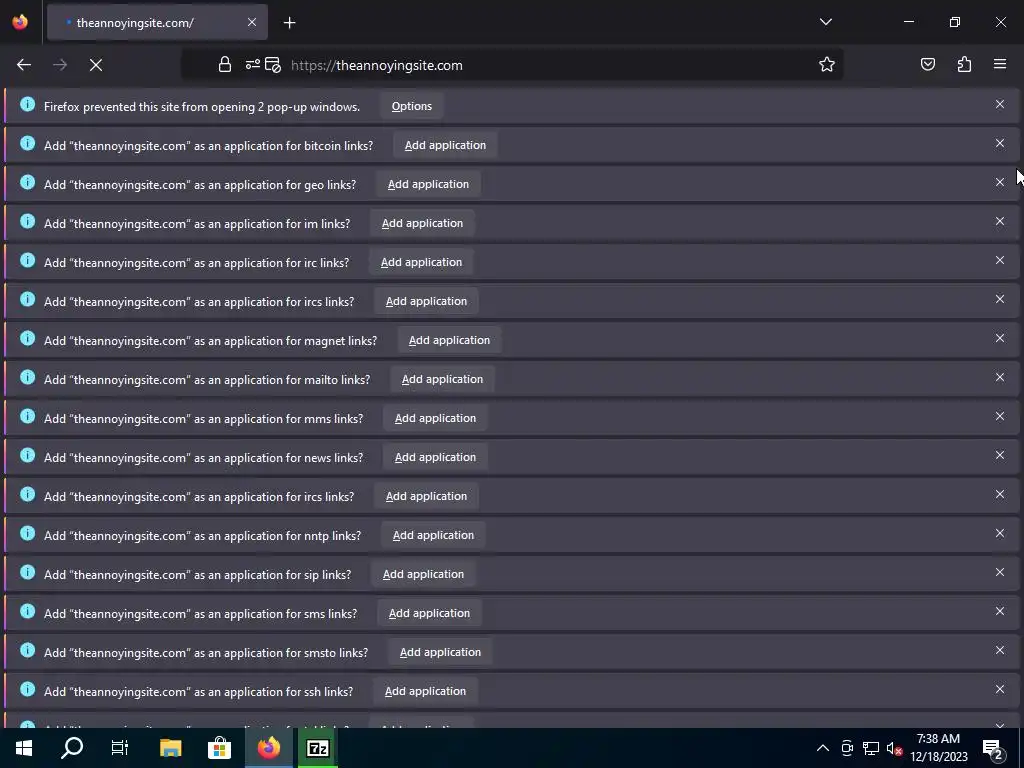Image resolution: width=1024 pixels, height=768 pixels.
Task: Save page to Pocket
Action: [927, 65]
